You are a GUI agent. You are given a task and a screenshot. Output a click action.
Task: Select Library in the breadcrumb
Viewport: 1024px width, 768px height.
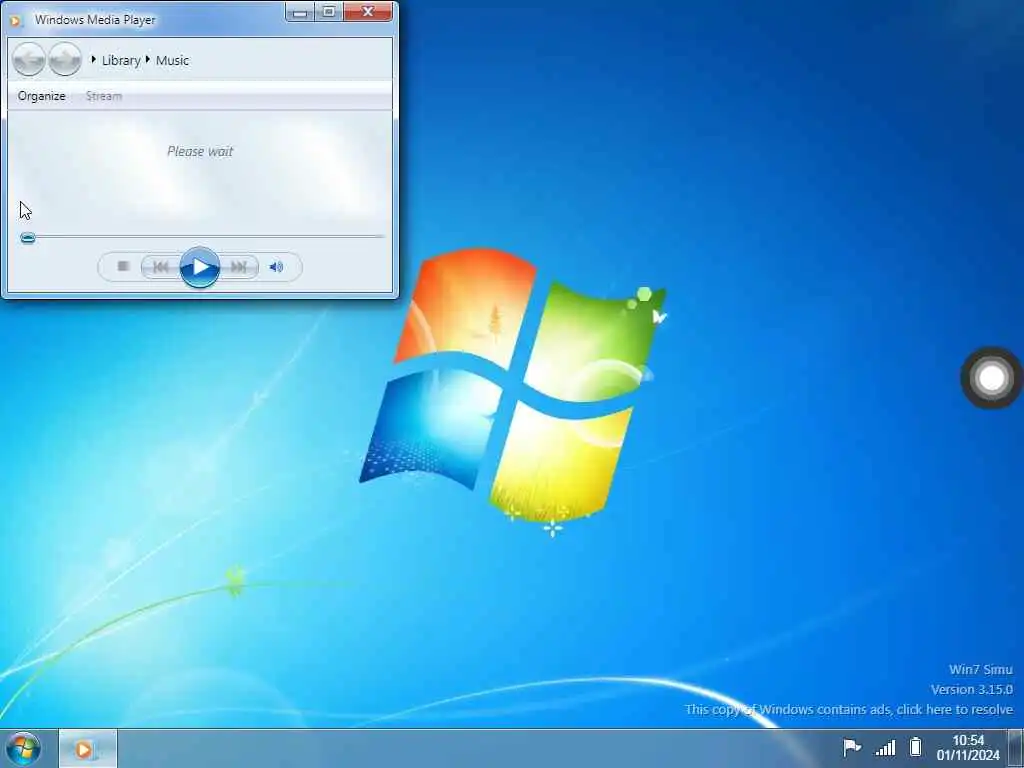click(x=121, y=60)
